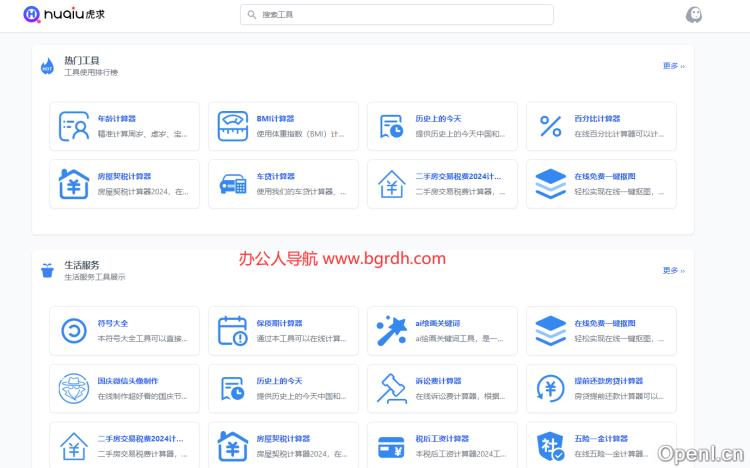Click 房屋契税计算器 house icon in 热门工具
The height and width of the screenshot is (468, 750).
pyautogui.click(x=74, y=184)
